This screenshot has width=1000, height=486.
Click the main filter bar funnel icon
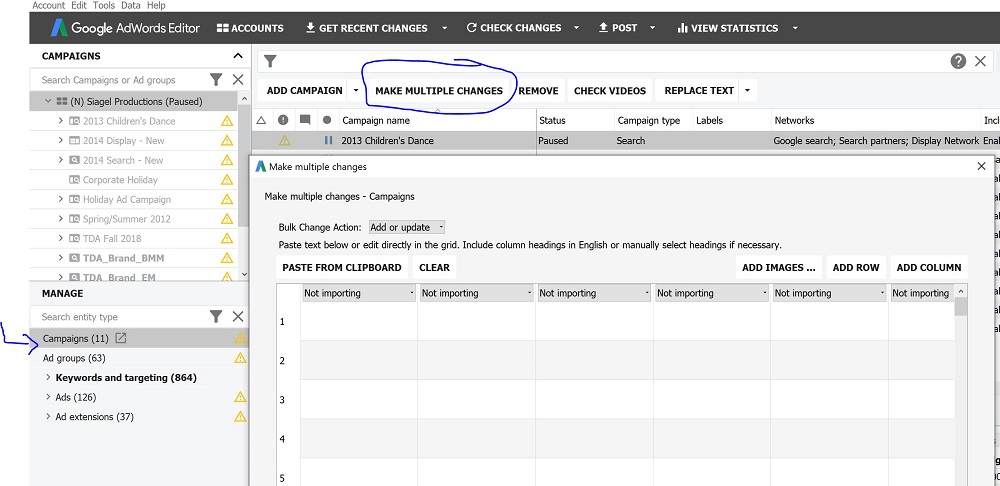[x=270, y=61]
